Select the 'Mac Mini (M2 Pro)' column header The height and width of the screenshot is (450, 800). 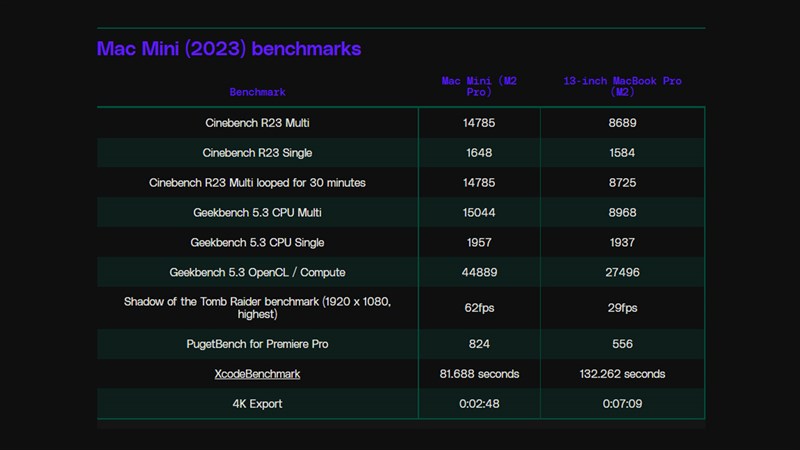click(479, 87)
